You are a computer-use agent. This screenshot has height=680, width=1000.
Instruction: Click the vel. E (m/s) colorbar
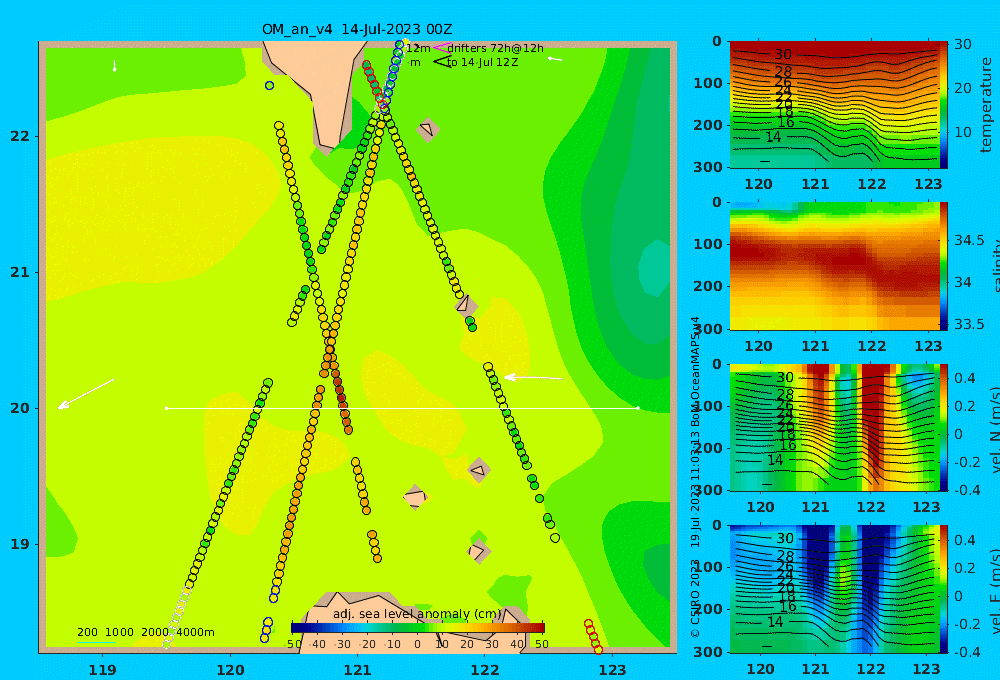pyautogui.click(x=943, y=589)
